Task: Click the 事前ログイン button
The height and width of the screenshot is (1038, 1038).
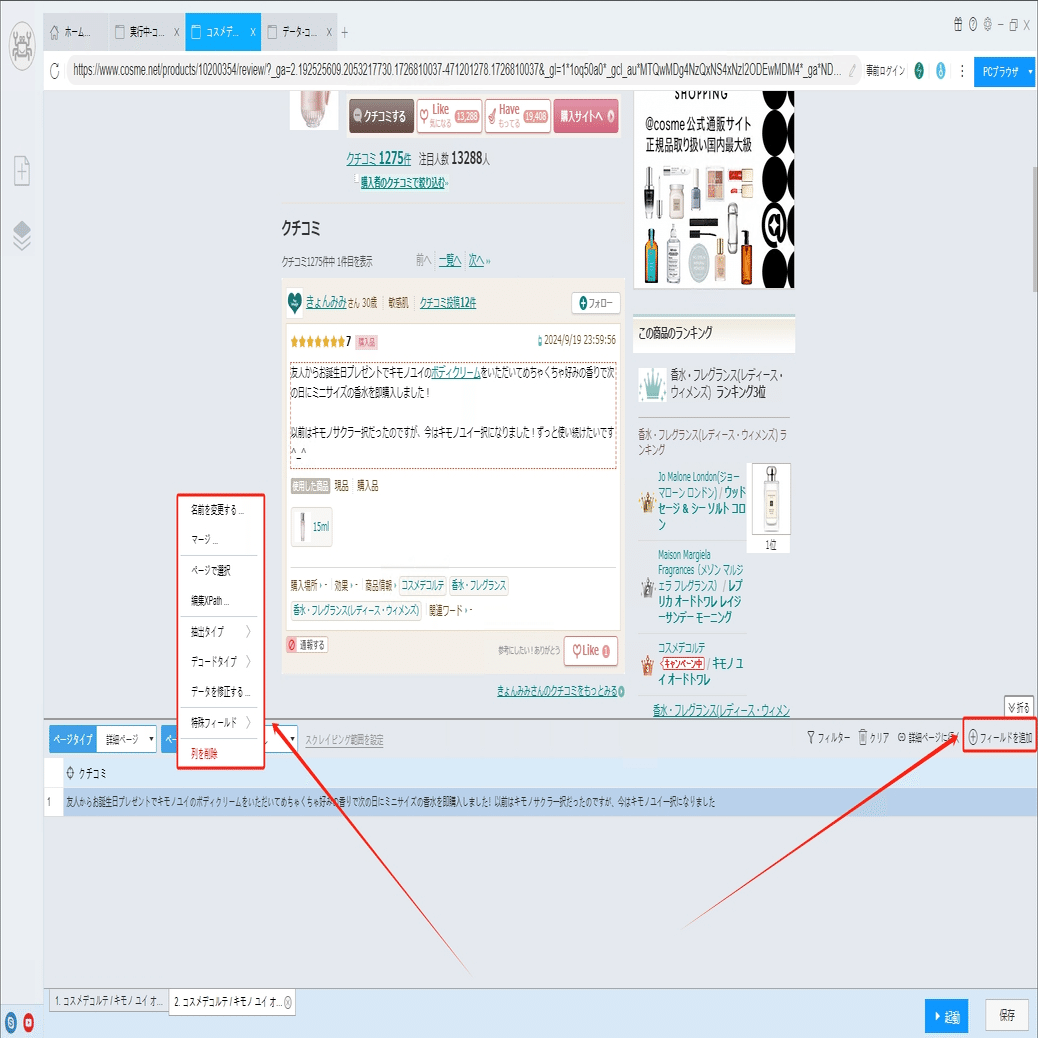Action: click(886, 70)
